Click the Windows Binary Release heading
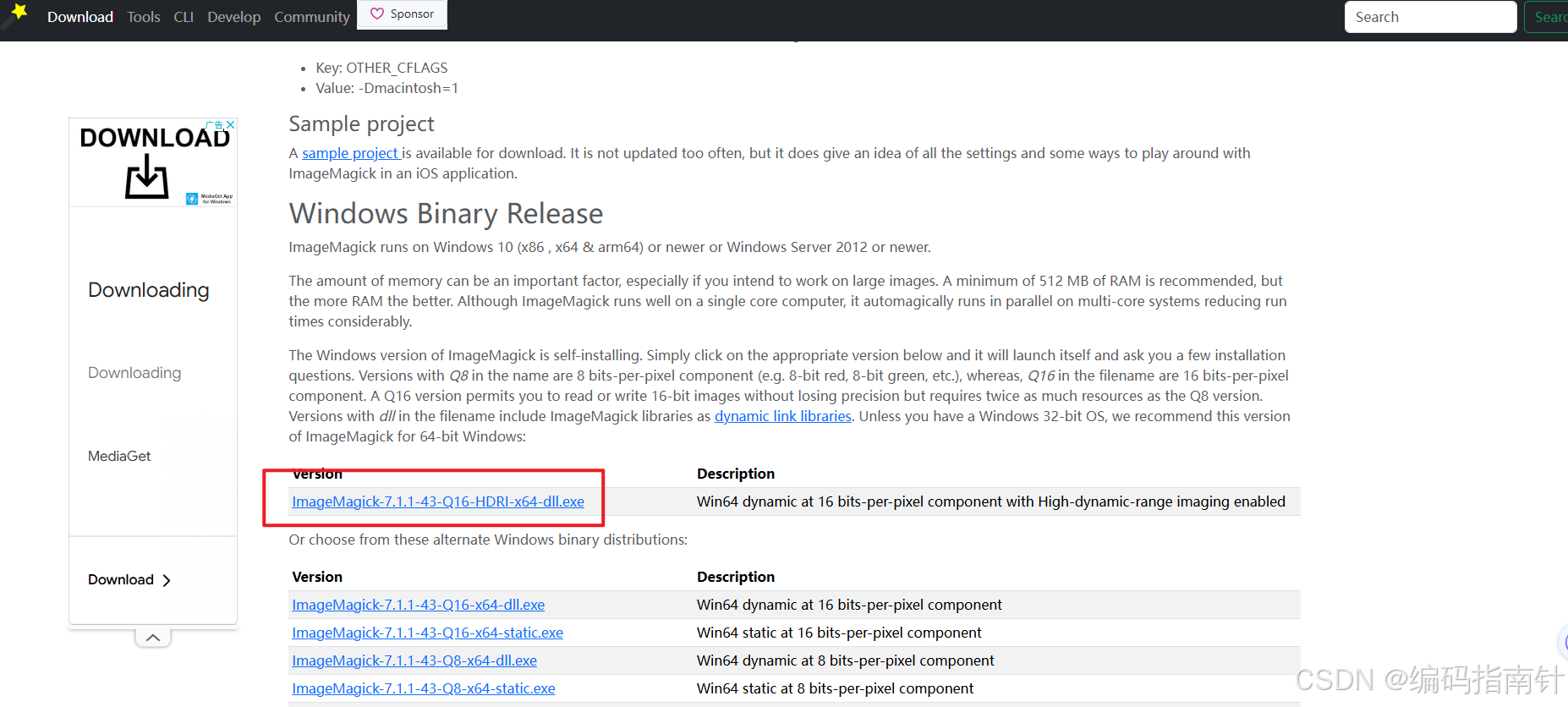1568x707 pixels. coord(446,214)
